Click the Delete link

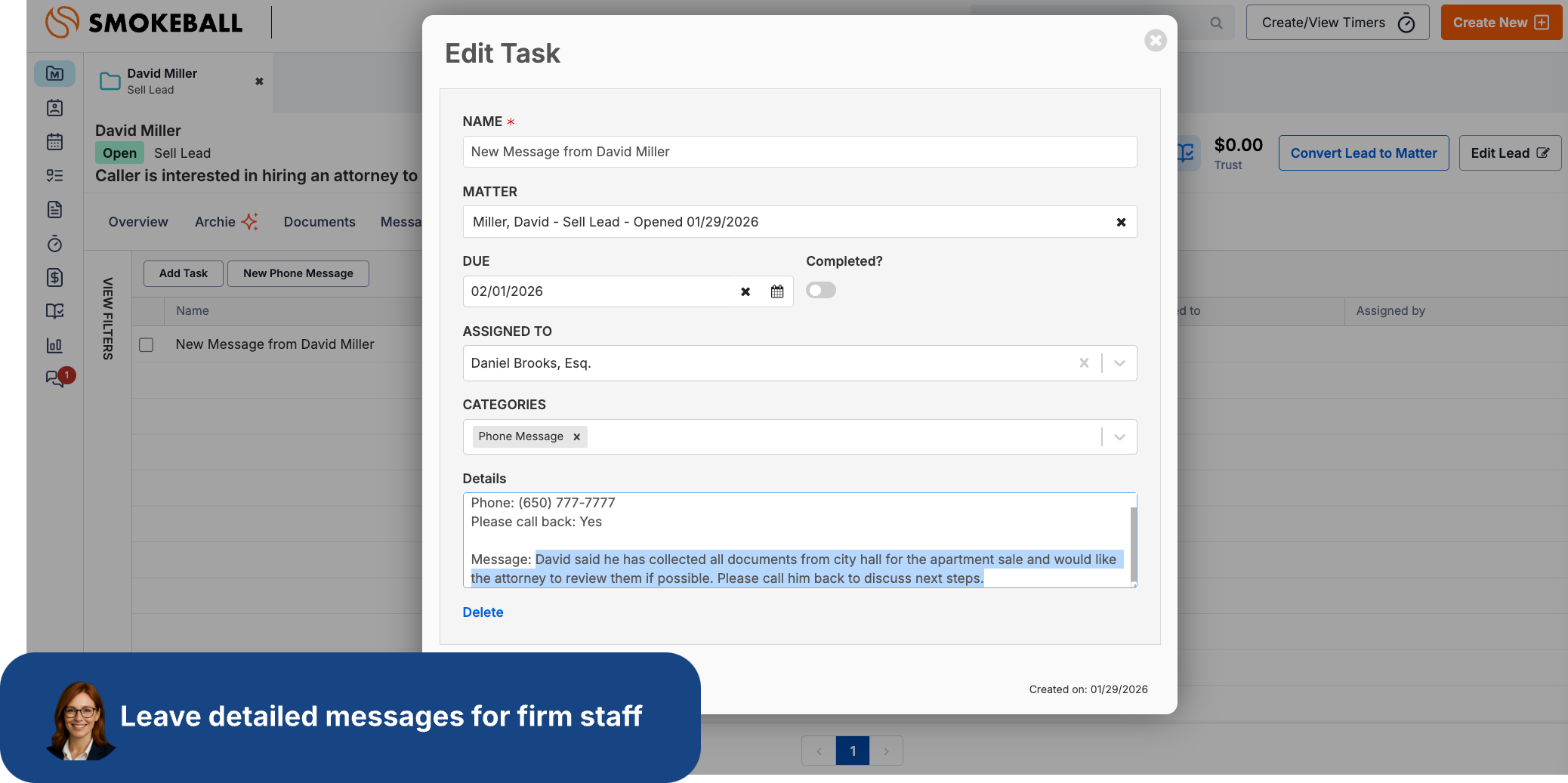coord(483,612)
